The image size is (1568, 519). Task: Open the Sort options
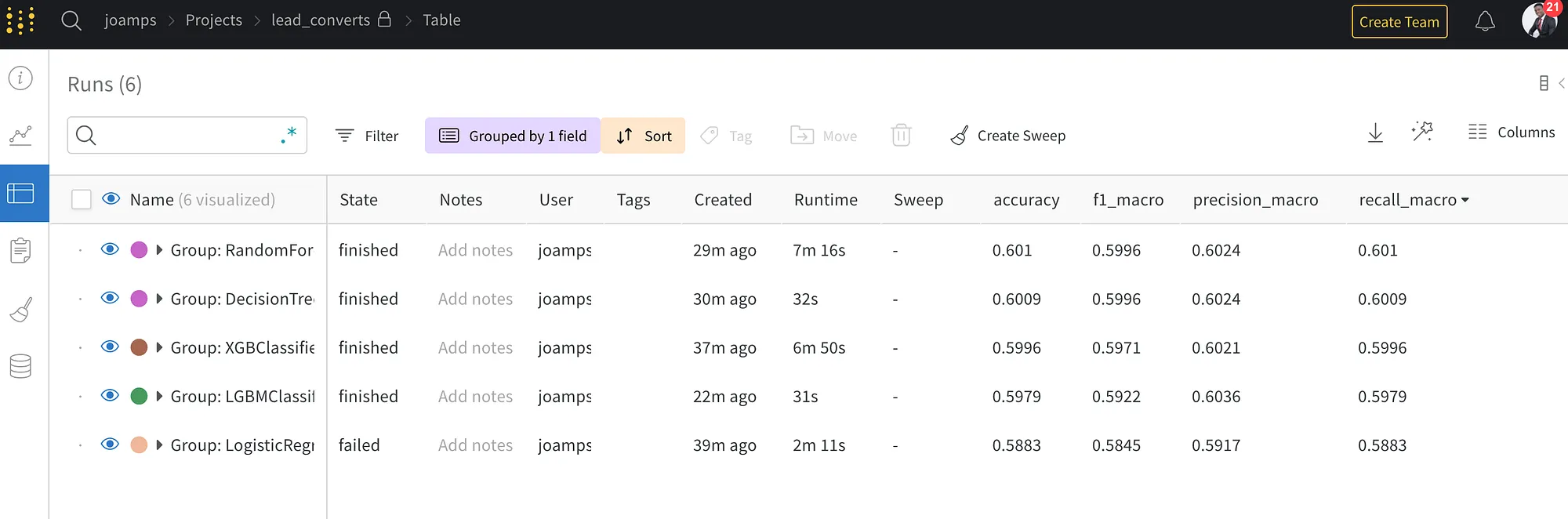click(x=644, y=136)
